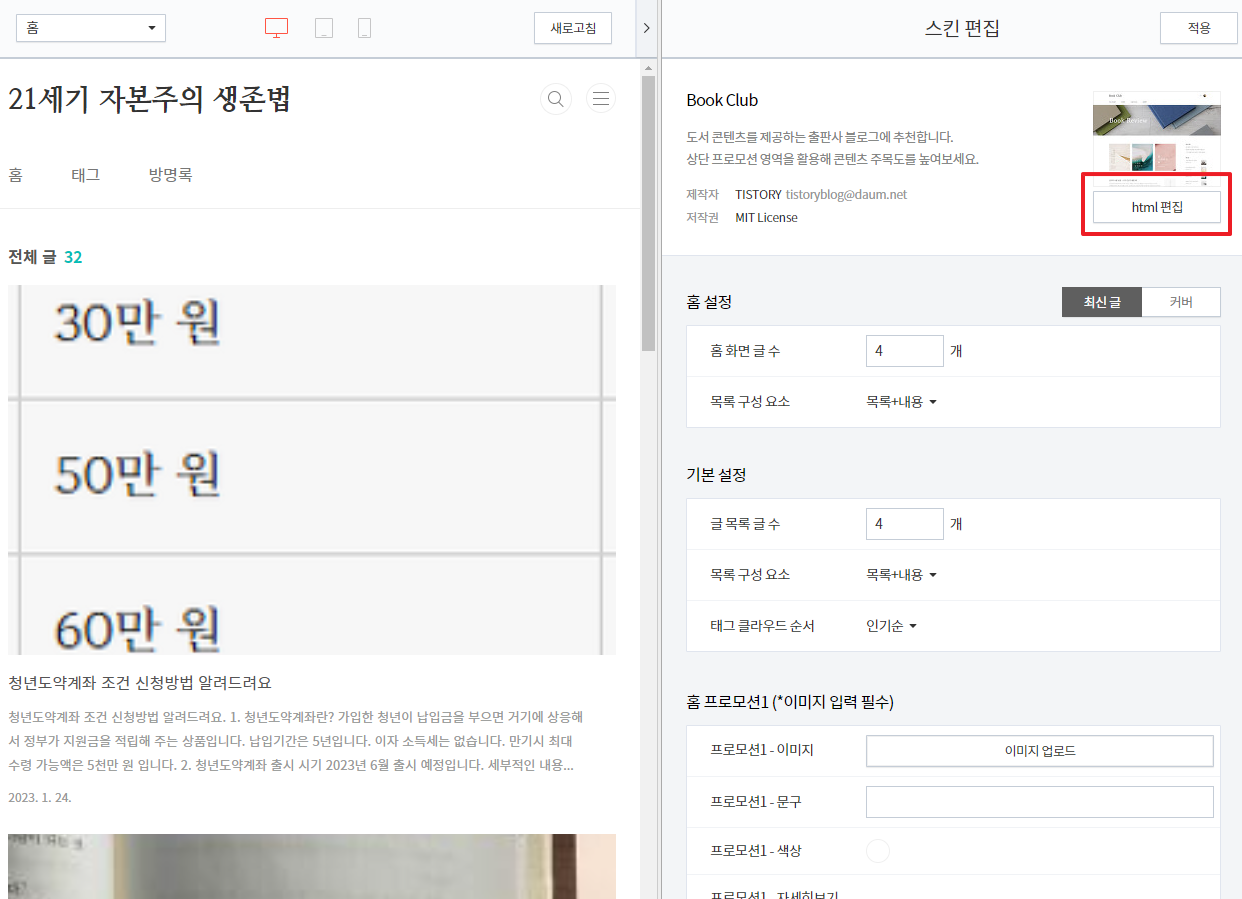The height and width of the screenshot is (899, 1242).
Task: Click the post excerpt paragraph about 청년도약계좌
Action: coord(296,741)
